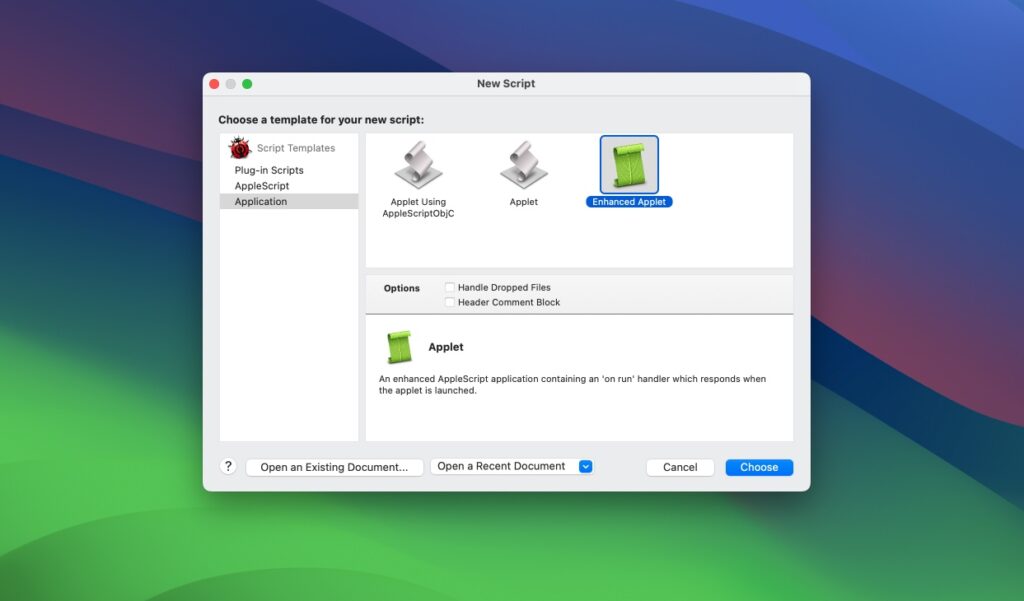Click the highlighted Enhanced Applet label
The height and width of the screenshot is (601, 1024).
628,201
